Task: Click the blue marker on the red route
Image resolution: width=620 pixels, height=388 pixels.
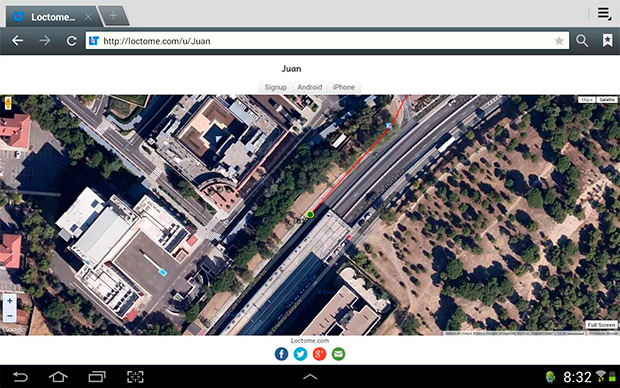Action: pyautogui.click(x=389, y=126)
